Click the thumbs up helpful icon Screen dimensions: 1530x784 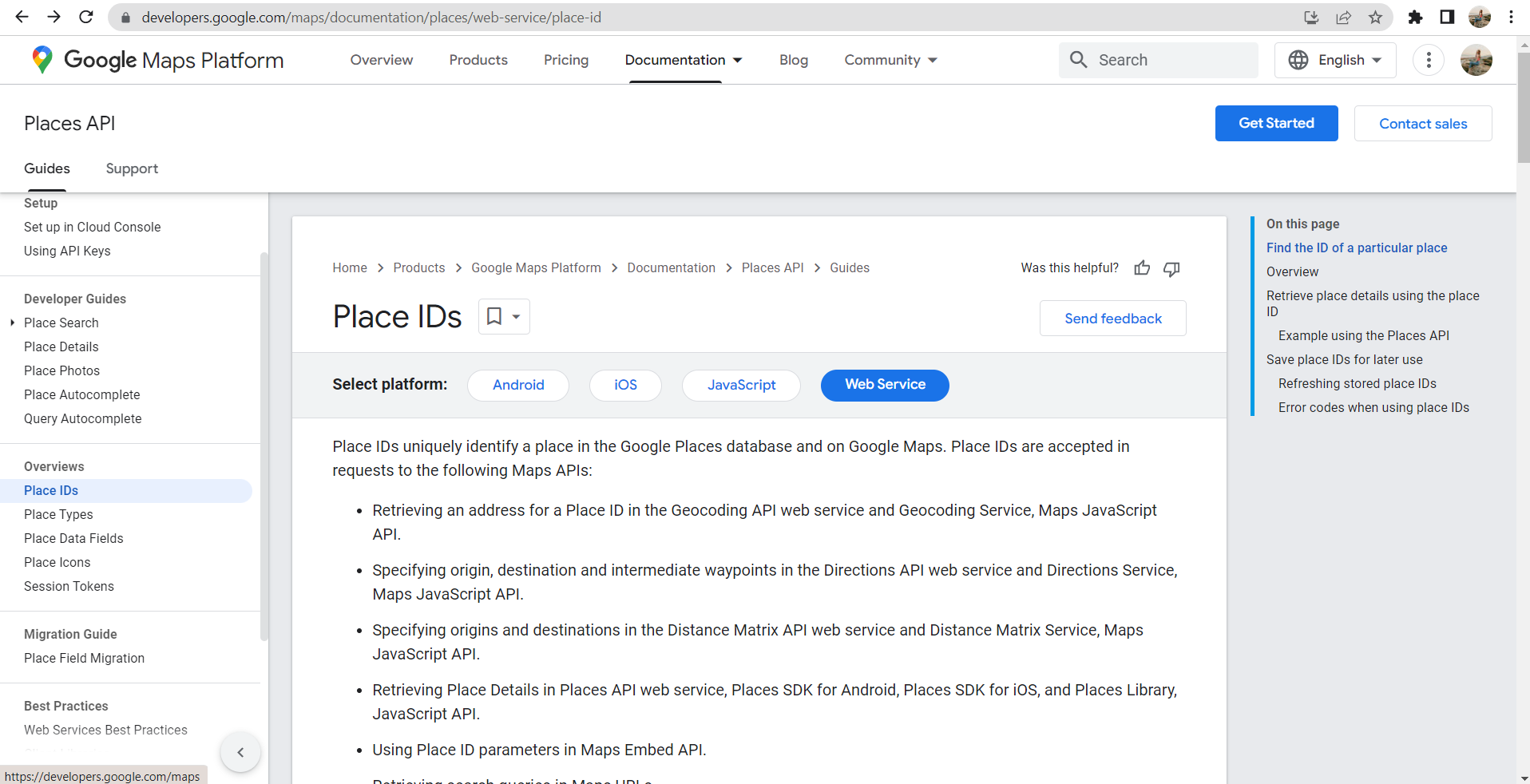point(1142,268)
